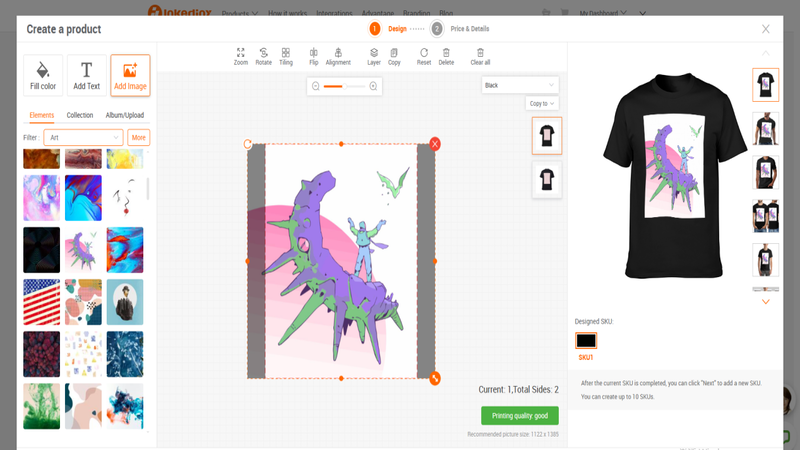Select the first flat shirt preview thumbnail
800x450 pixels.
pyautogui.click(x=765, y=85)
